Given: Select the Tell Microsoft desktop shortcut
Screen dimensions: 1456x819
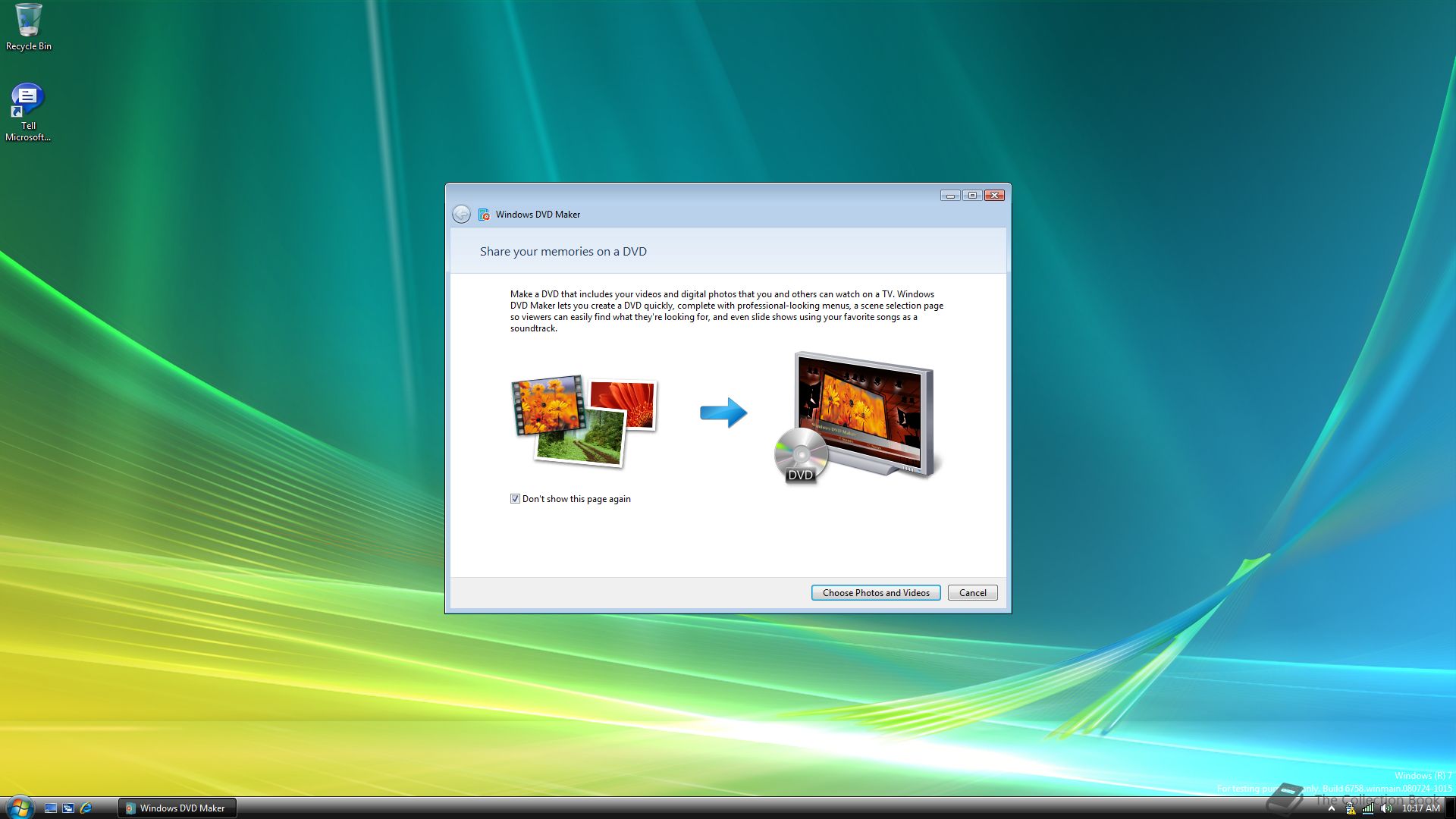Looking at the screenshot, I should pyautogui.click(x=28, y=112).
